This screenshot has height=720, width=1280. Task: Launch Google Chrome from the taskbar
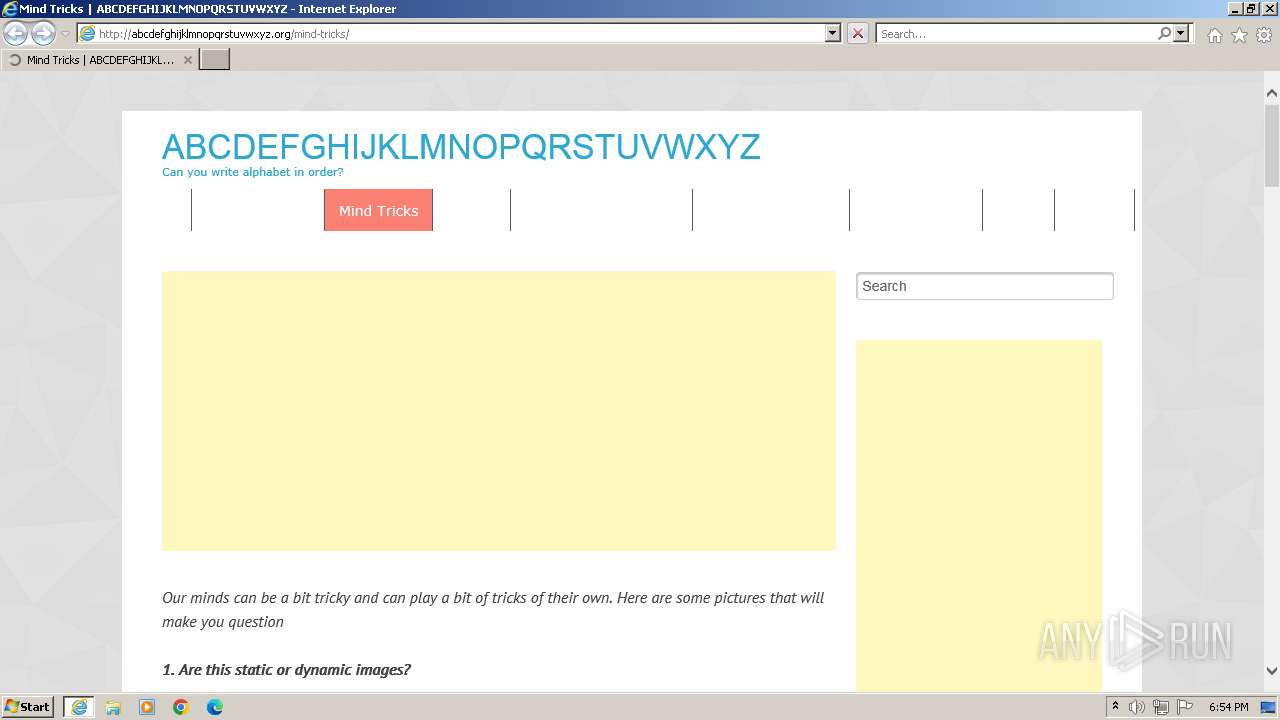[181, 707]
